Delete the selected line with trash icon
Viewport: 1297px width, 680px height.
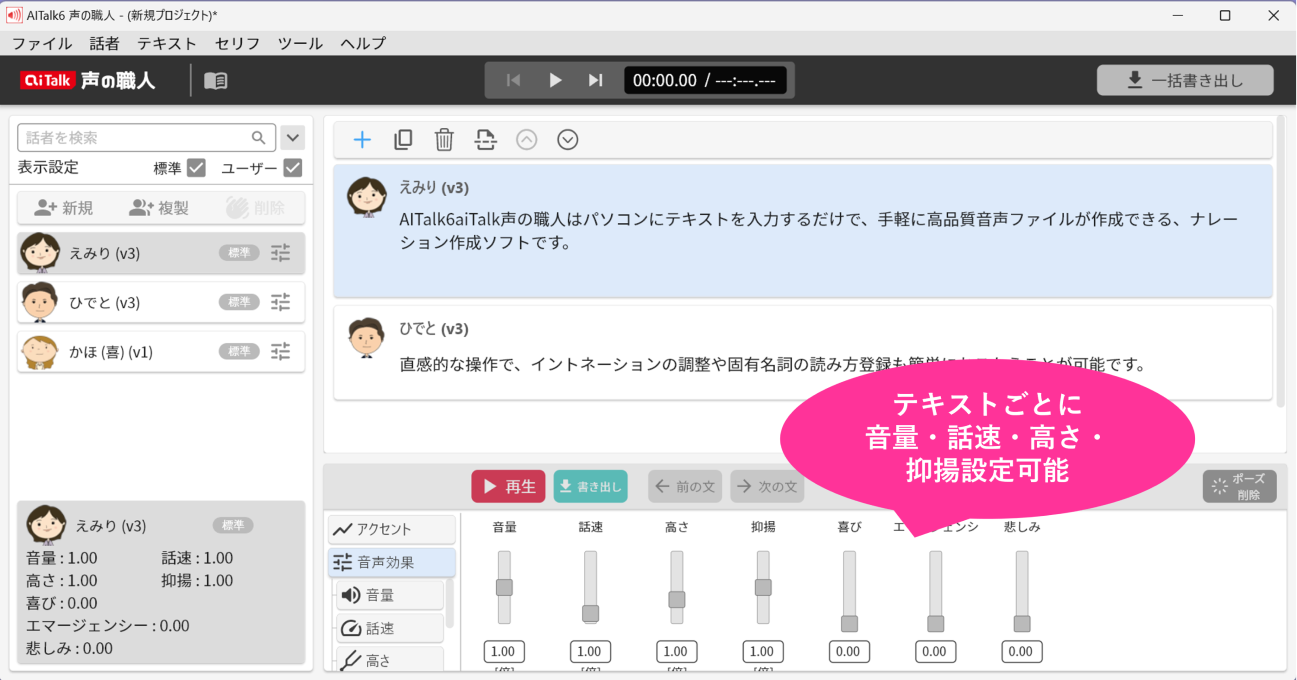(444, 140)
